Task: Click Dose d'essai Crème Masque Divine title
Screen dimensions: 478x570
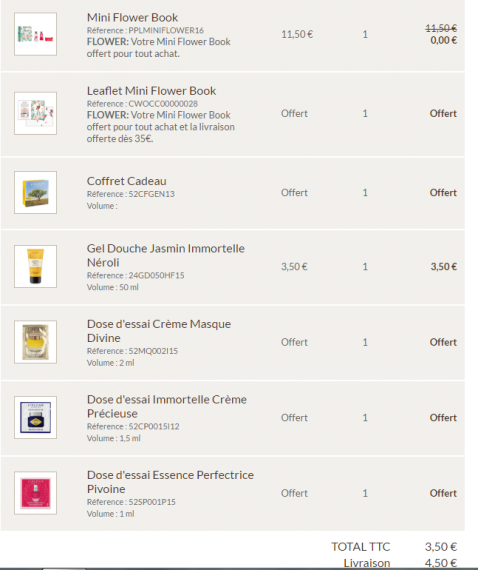Action: [x=159, y=331]
